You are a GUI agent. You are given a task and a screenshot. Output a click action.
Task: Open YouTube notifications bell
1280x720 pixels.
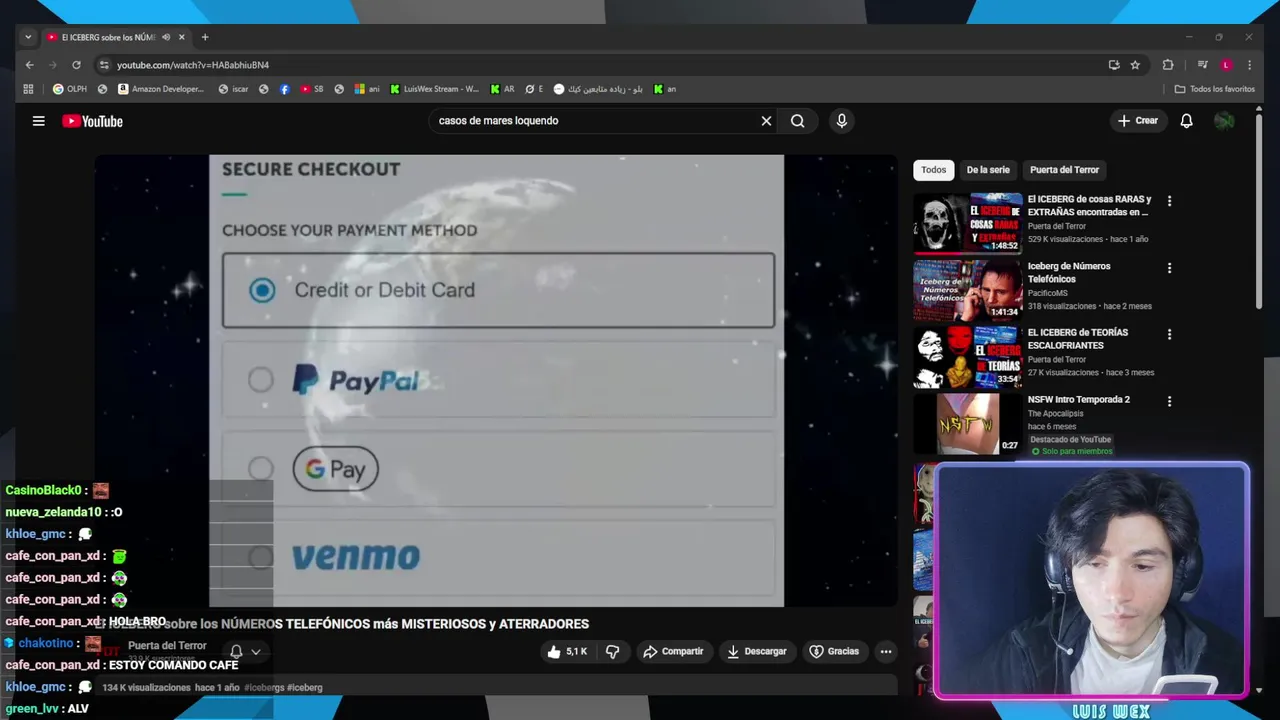tap(1186, 121)
